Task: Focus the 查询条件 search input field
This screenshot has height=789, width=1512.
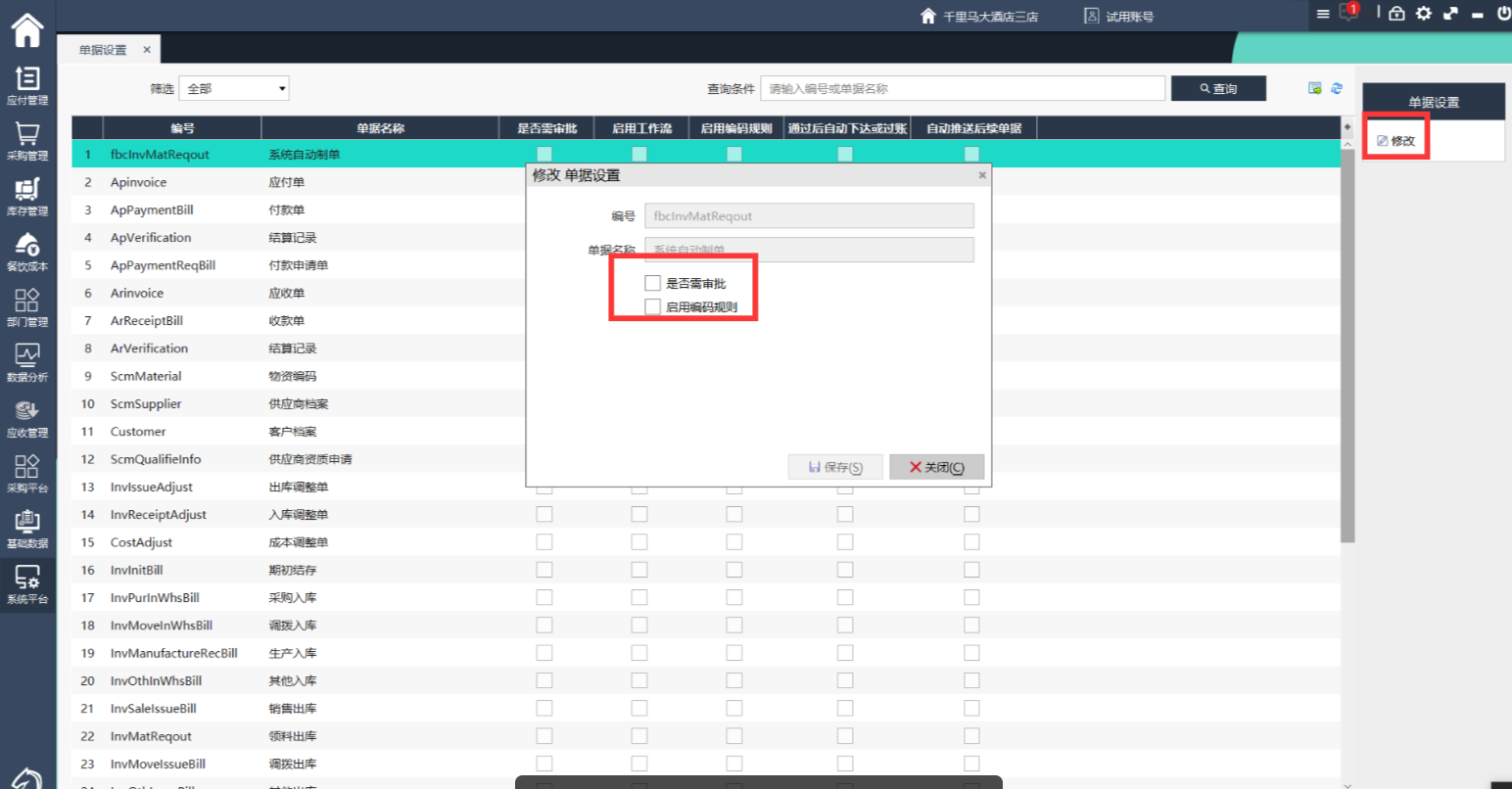Action: 963,89
